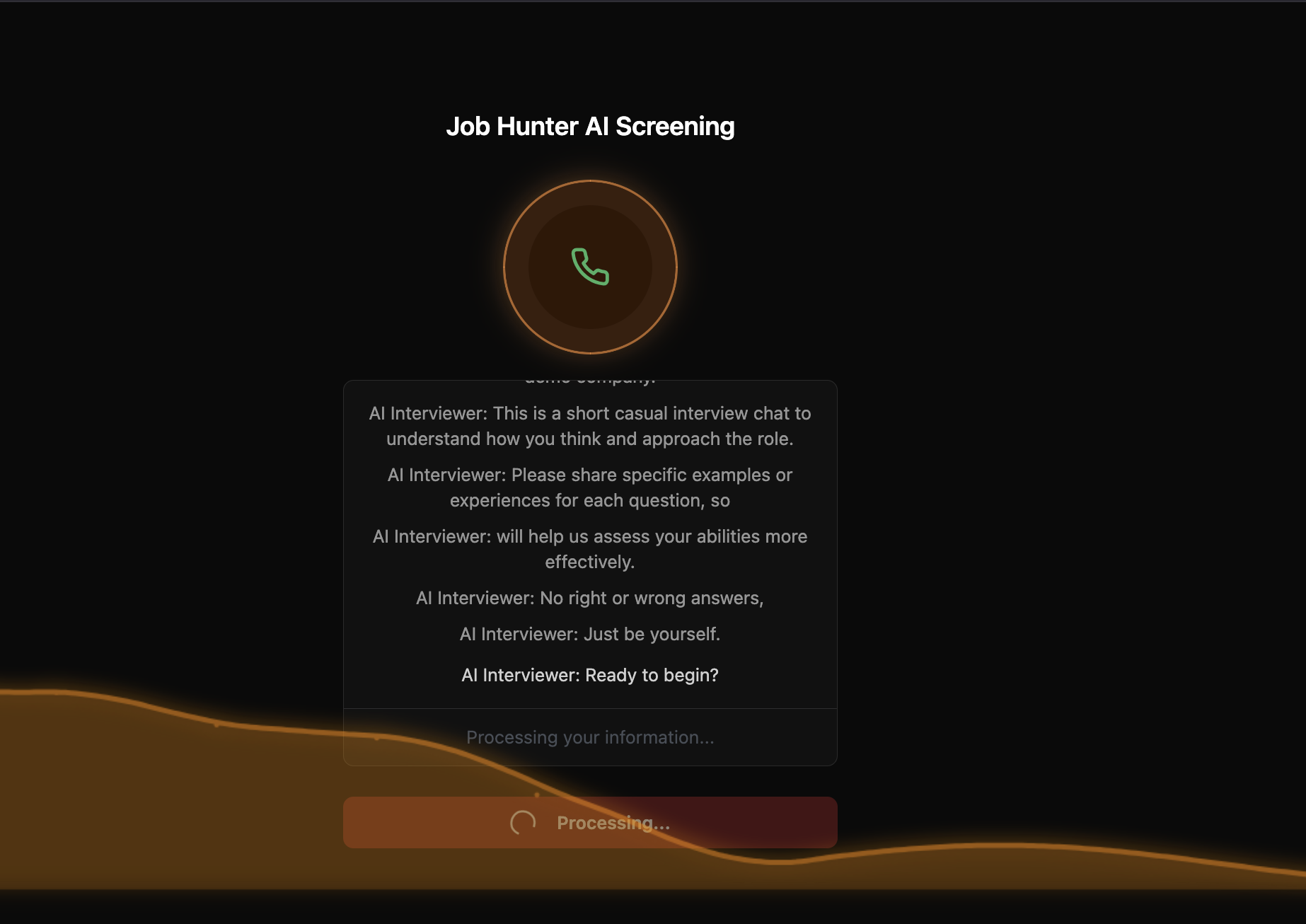The height and width of the screenshot is (924, 1306).
Task: Click the 'Processing your information...' status field
Action: point(590,737)
